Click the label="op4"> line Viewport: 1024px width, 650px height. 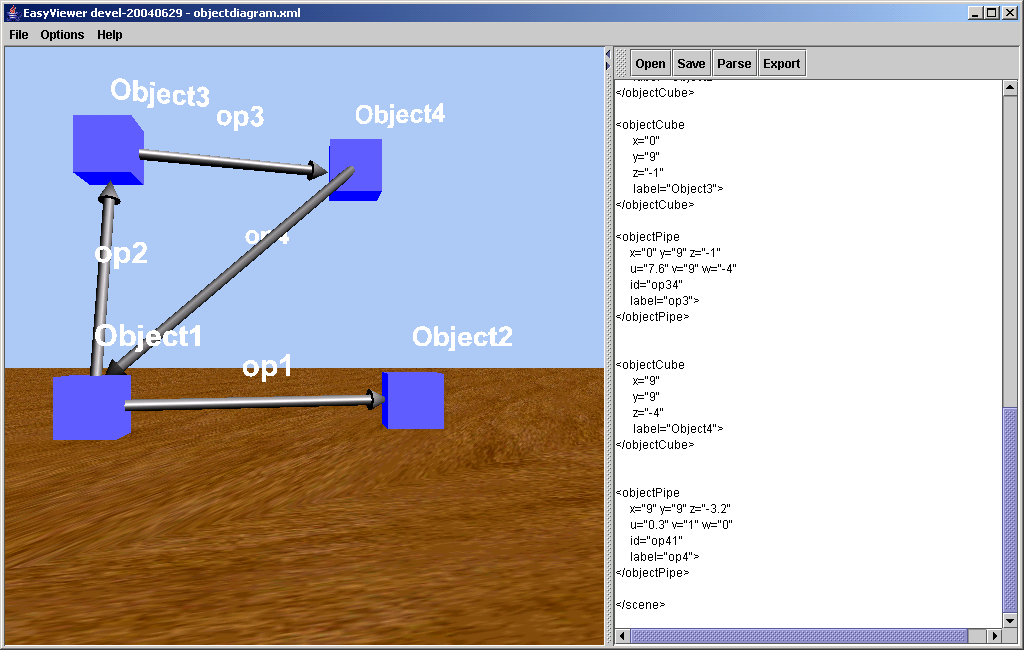click(664, 557)
